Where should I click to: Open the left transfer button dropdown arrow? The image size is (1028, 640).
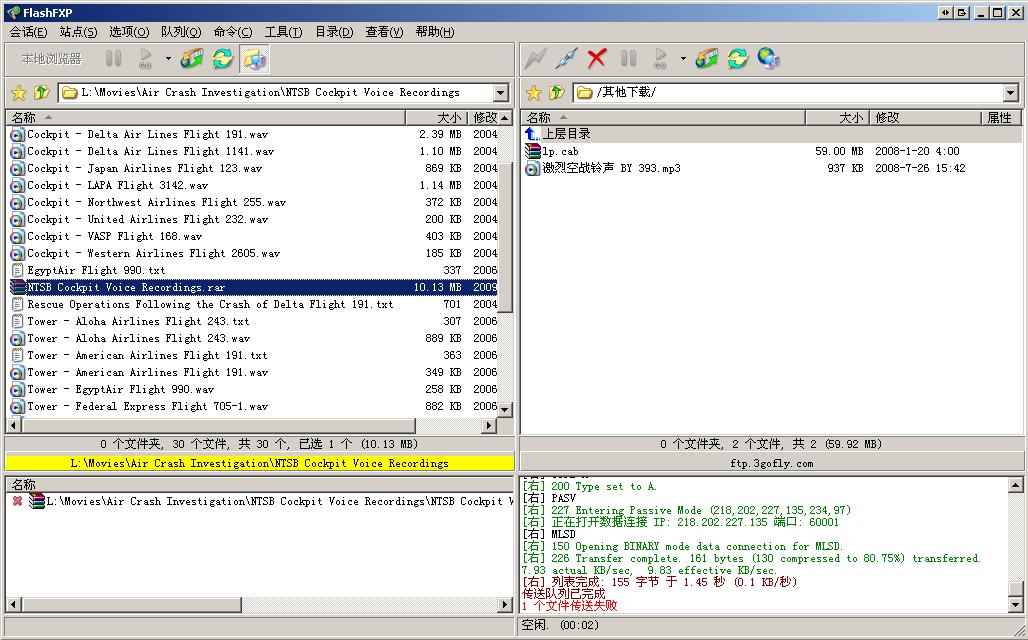[168, 59]
